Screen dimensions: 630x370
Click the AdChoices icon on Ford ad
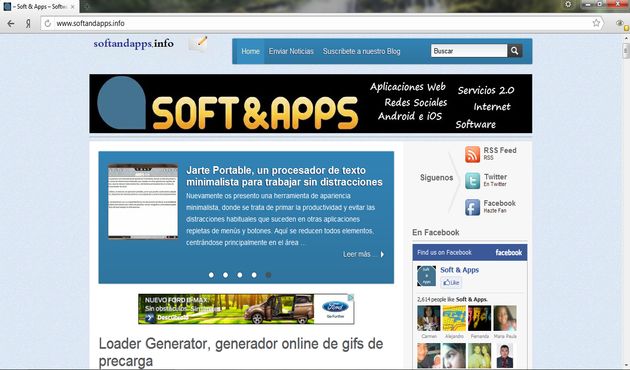click(351, 297)
